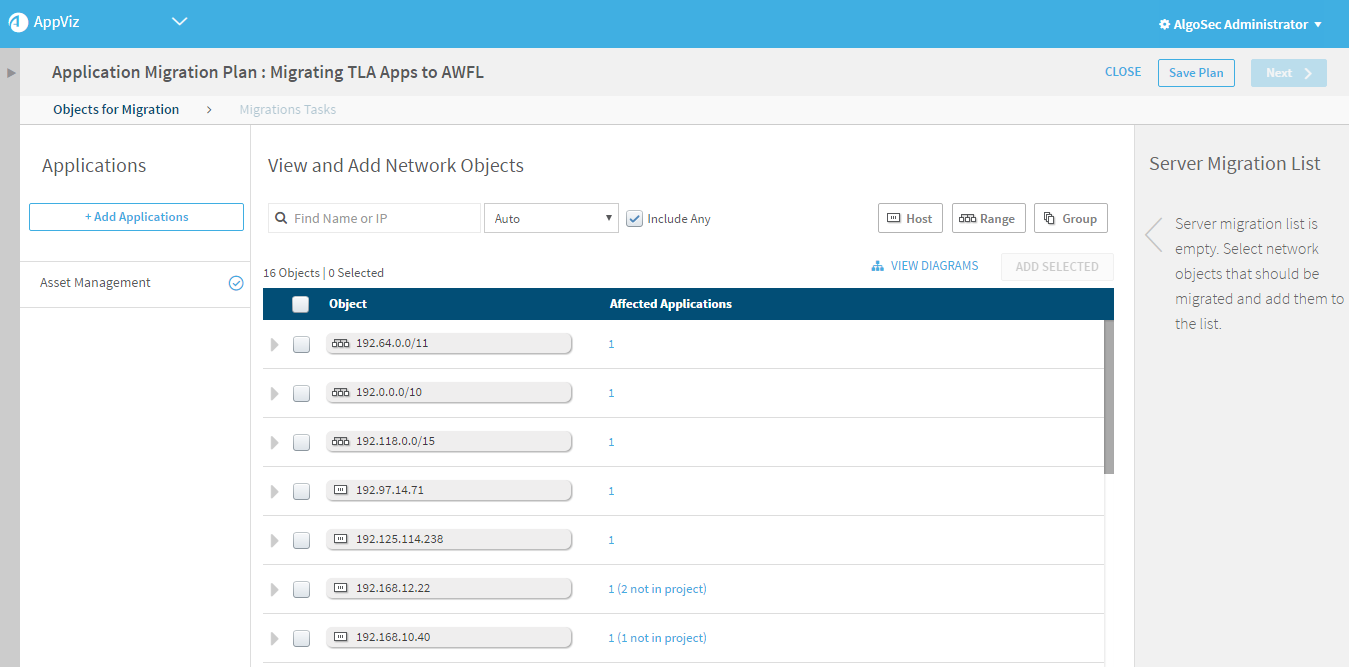
Task: Add a Host network object
Action: pyautogui.click(x=909, y=219)
